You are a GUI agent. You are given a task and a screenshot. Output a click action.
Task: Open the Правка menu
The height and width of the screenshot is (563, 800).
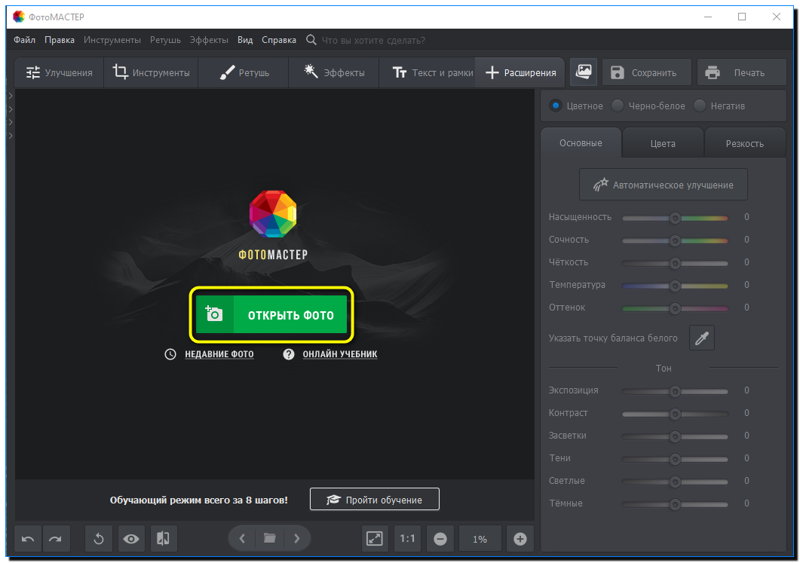pos(59,40)
